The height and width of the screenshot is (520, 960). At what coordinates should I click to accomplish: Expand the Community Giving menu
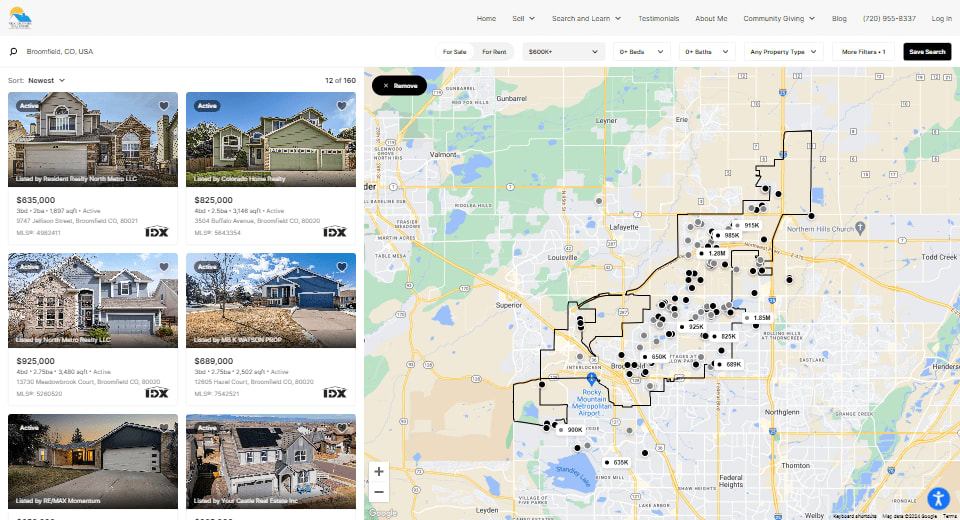tap(779, 18)
